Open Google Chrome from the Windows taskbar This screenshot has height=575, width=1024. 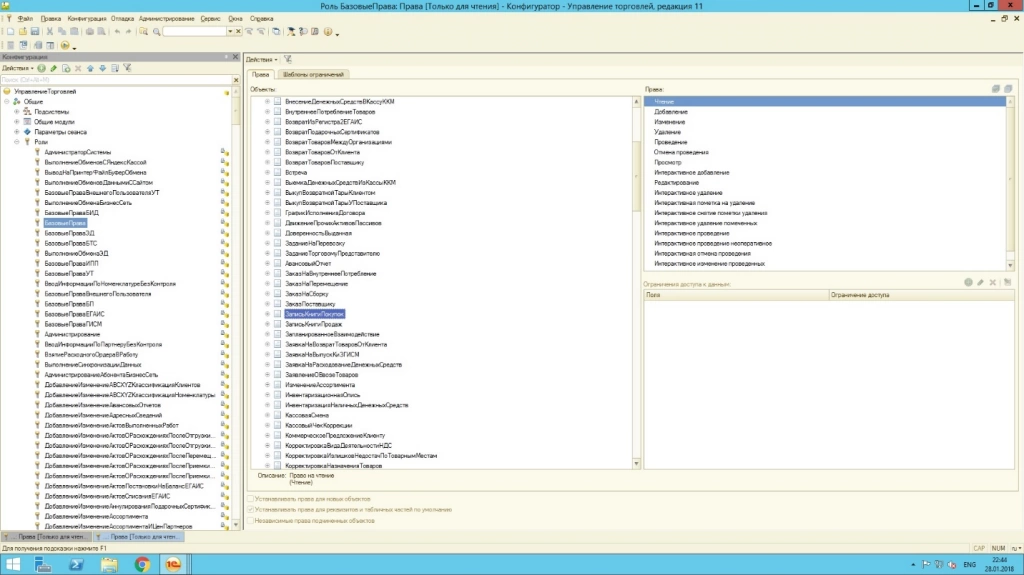[x=141, y=565]
